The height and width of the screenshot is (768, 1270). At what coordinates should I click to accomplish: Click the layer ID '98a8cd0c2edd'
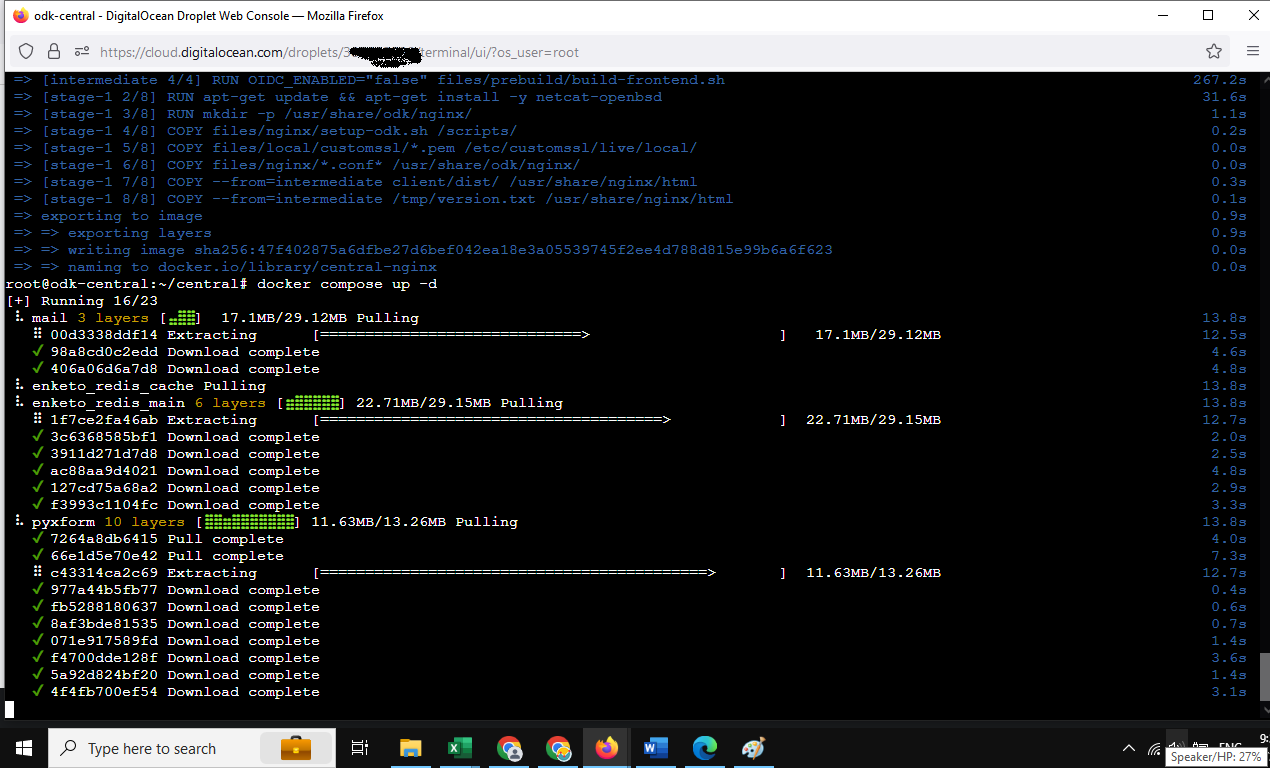tap(104, 352)
